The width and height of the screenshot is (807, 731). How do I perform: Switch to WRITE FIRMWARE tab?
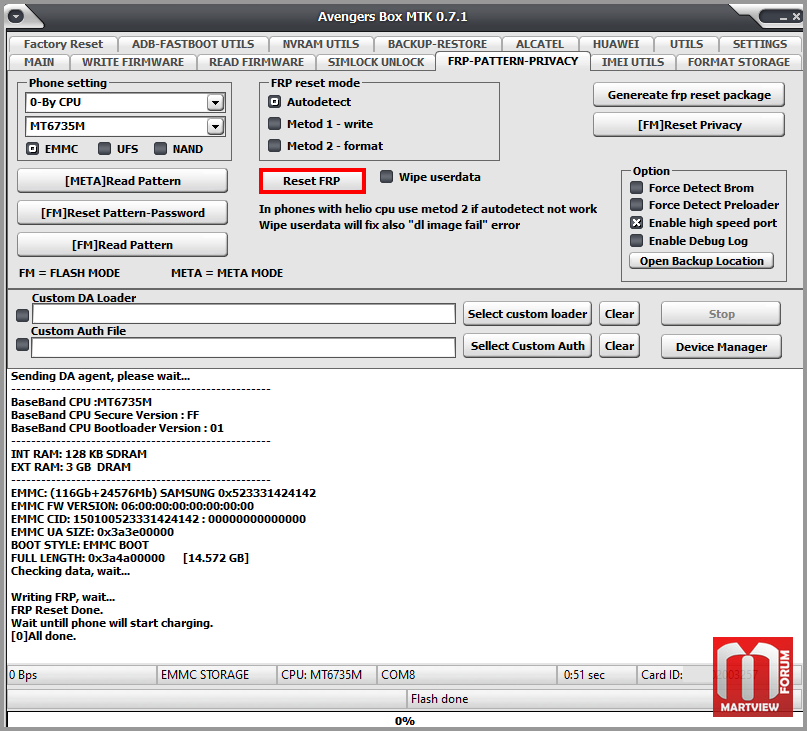coord(133,62)
